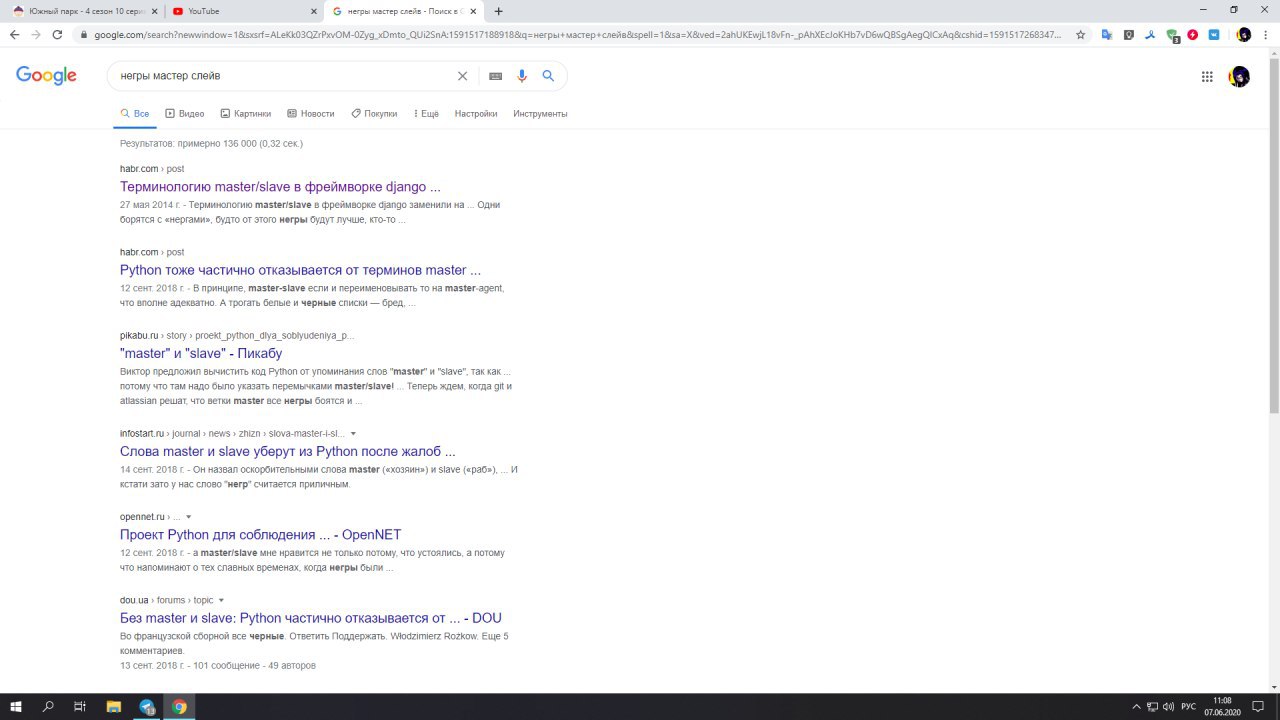This screenshot has width=1280, height=720.
Task: Click the Google logo
Action: pyautogui.click(x=46, y=76)
